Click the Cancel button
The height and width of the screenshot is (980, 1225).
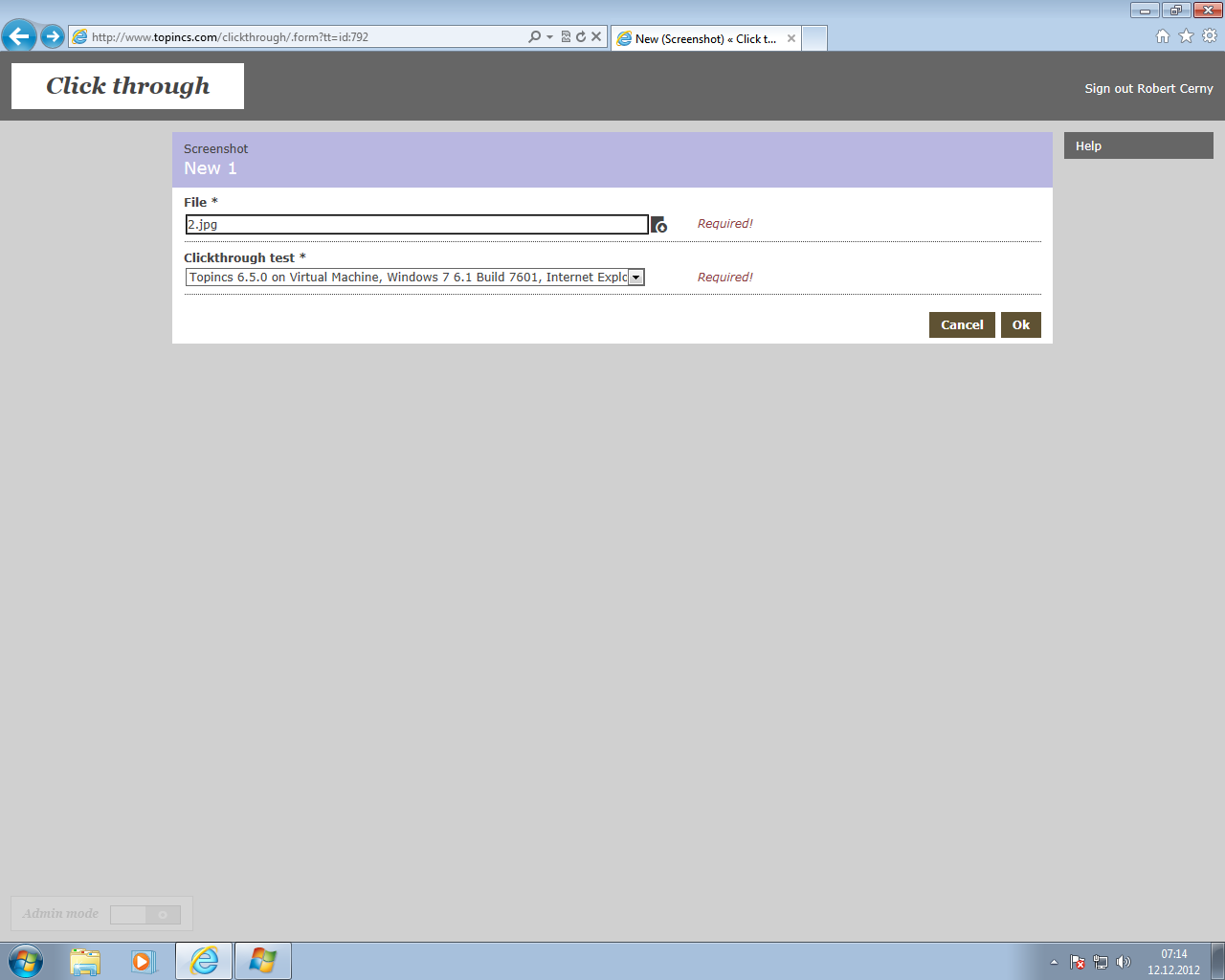coord(962,325)
